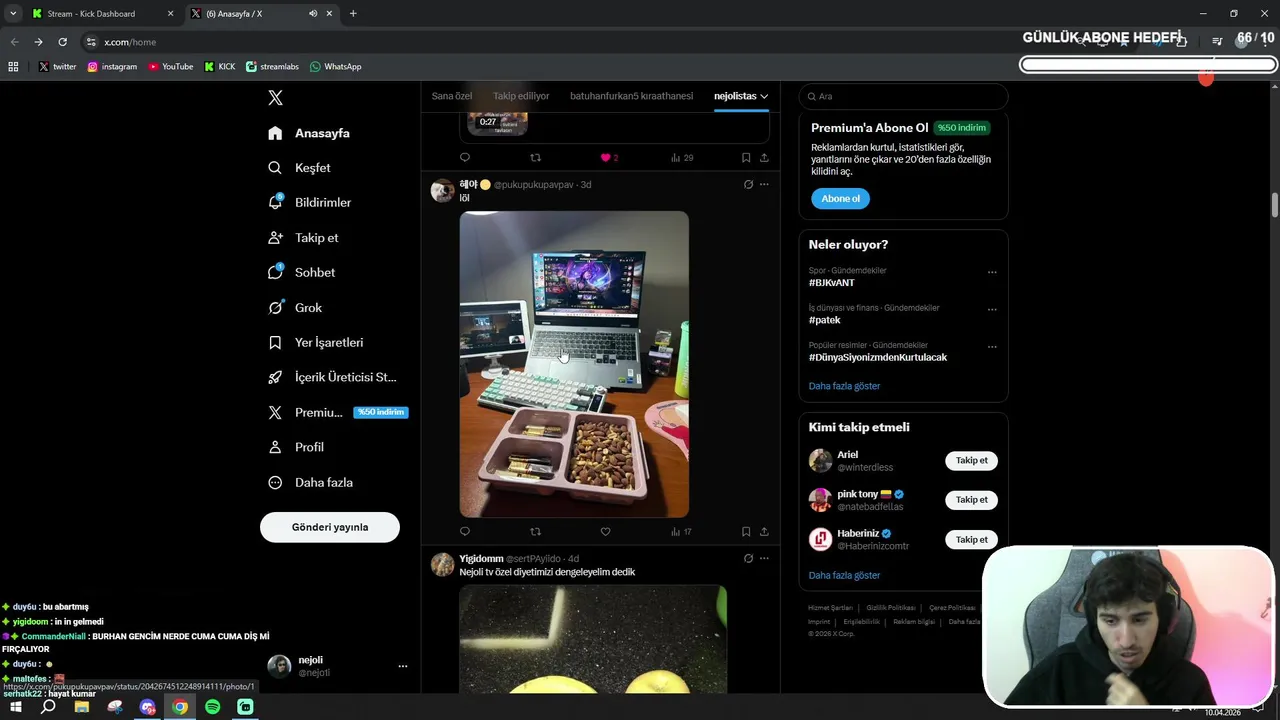Open Takip et in the sidebar
The width and height of the screenshot is (1280, 720).
click(303, 238)
